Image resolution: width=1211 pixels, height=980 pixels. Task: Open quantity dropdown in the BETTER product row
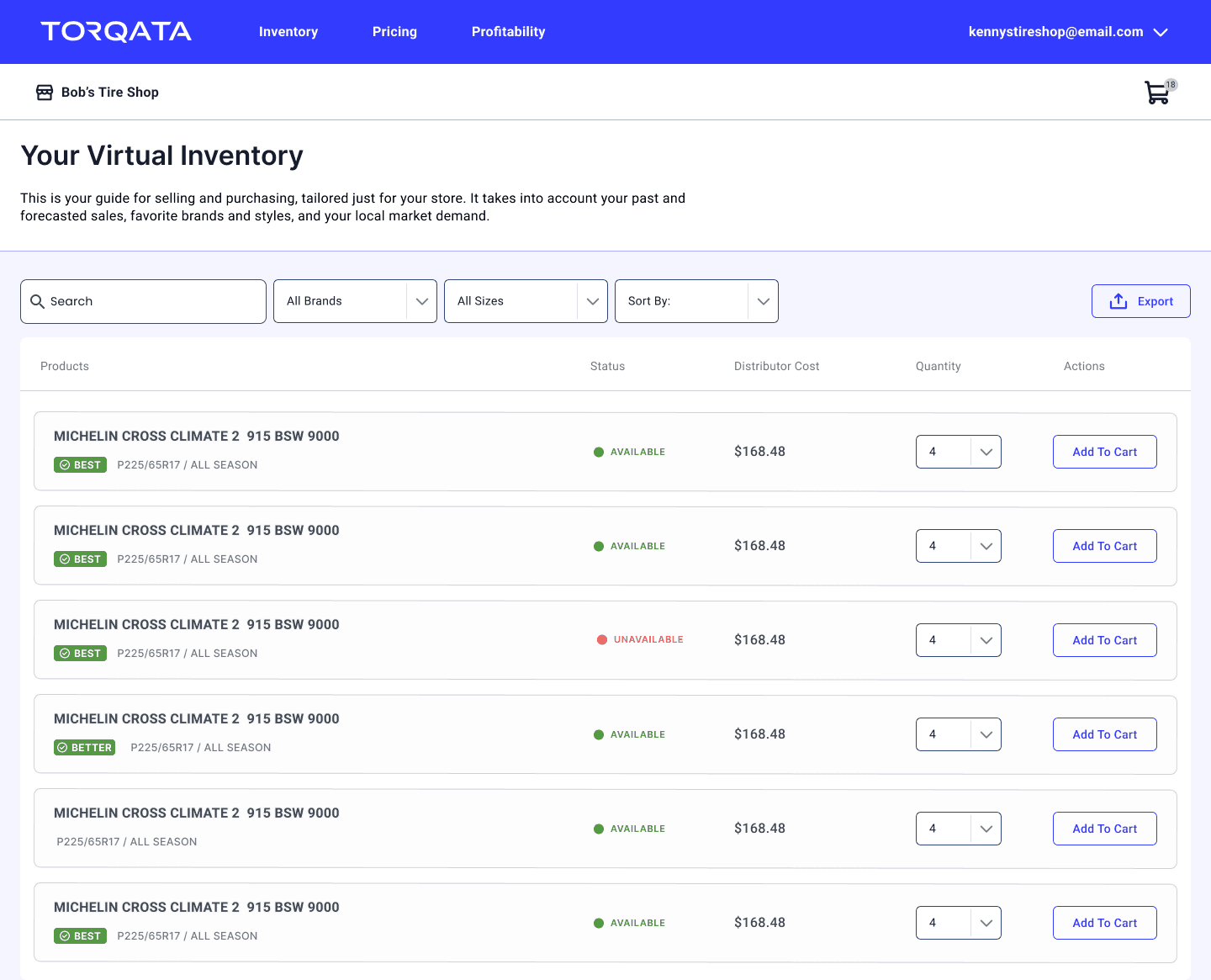pyautogui.click(x=958, y=734)
